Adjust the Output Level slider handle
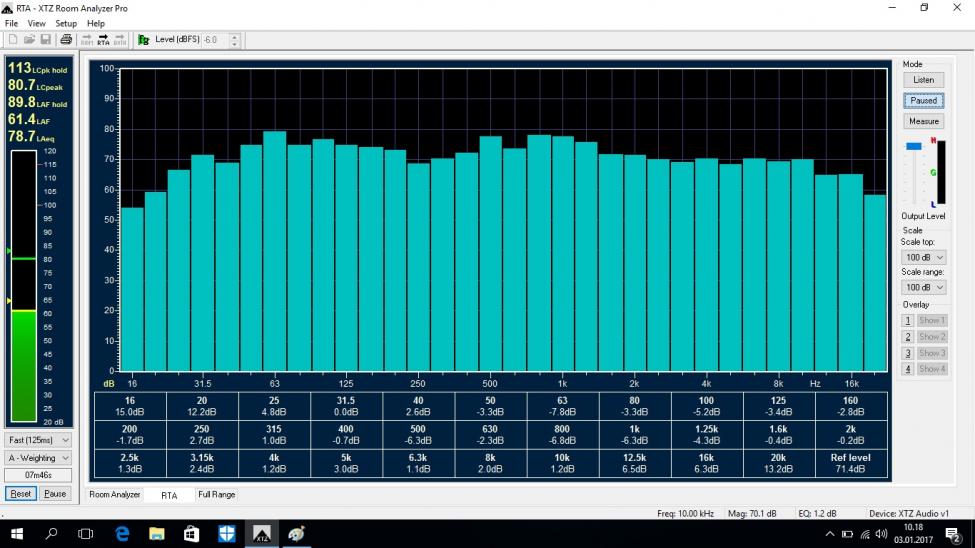This screenshot has height=548, width=975. click(913, 146)
